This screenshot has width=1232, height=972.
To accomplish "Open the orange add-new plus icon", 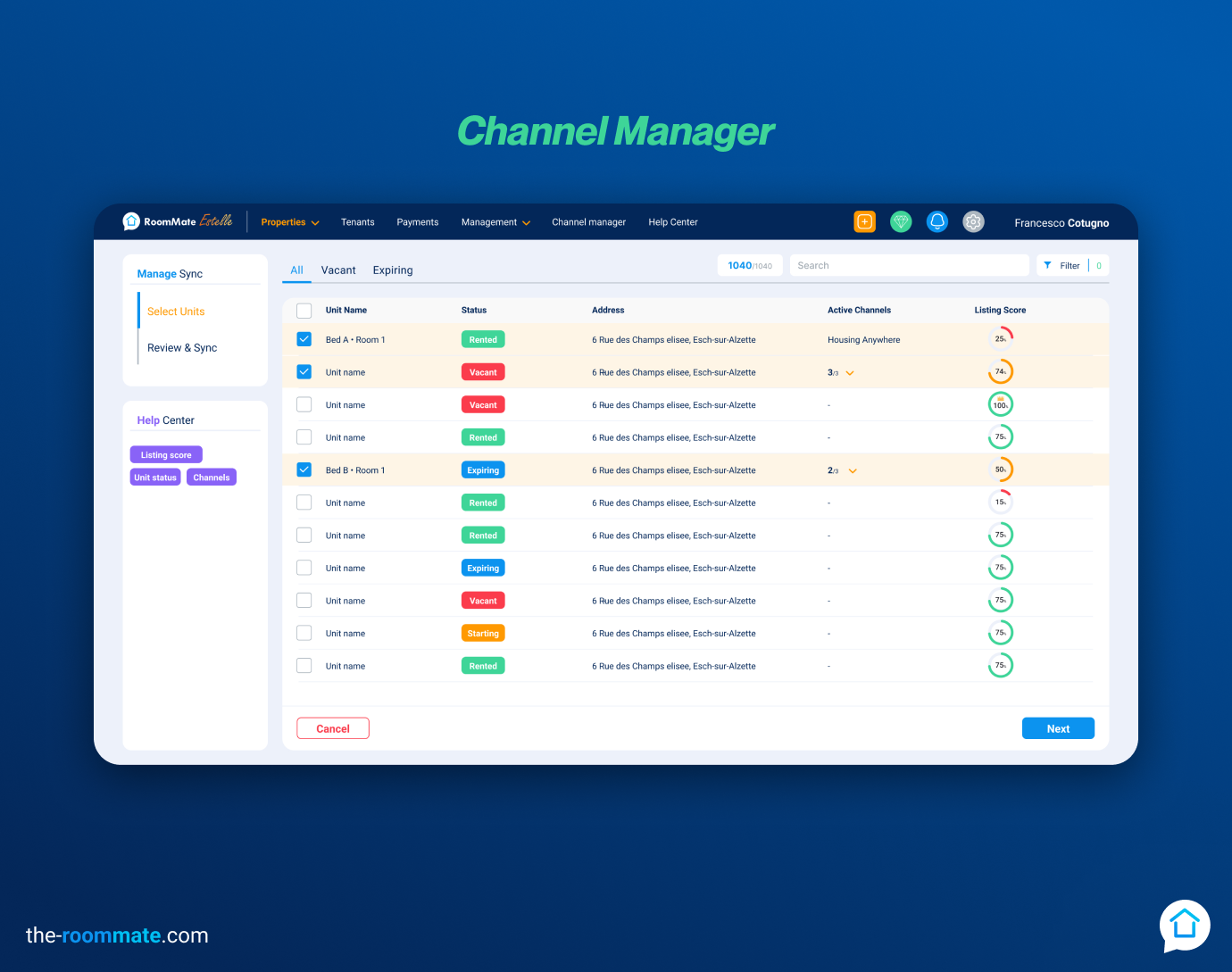I will [865, 222].
